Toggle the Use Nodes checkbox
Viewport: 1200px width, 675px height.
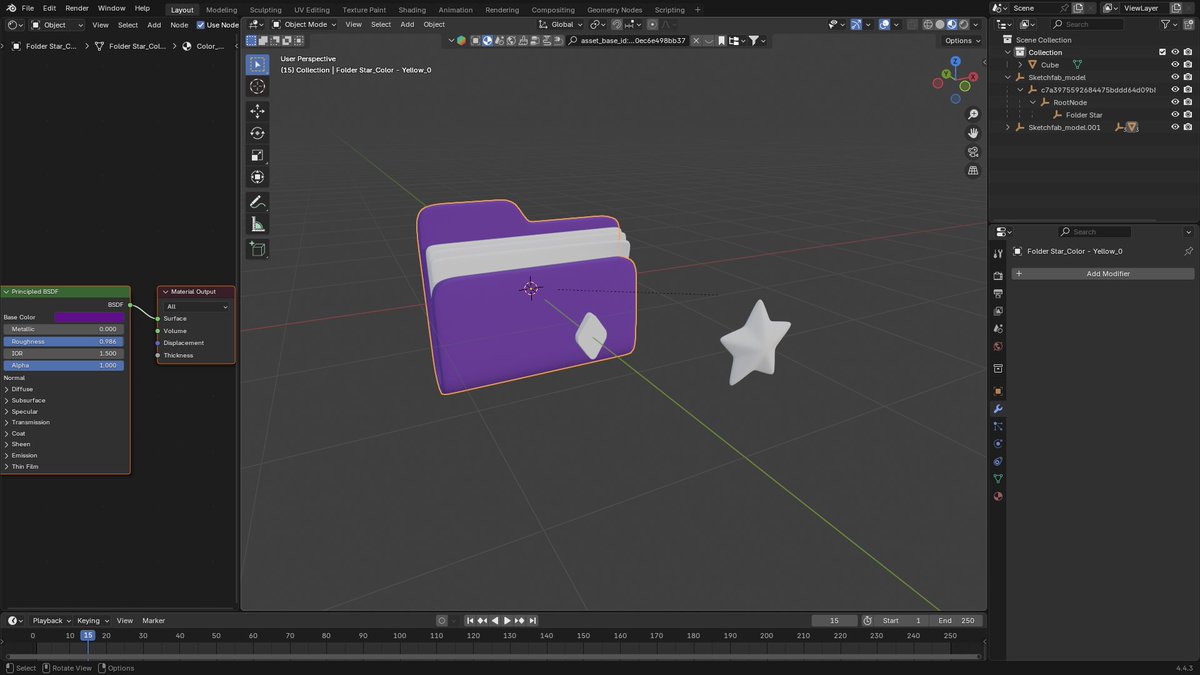tap(200, 25)
